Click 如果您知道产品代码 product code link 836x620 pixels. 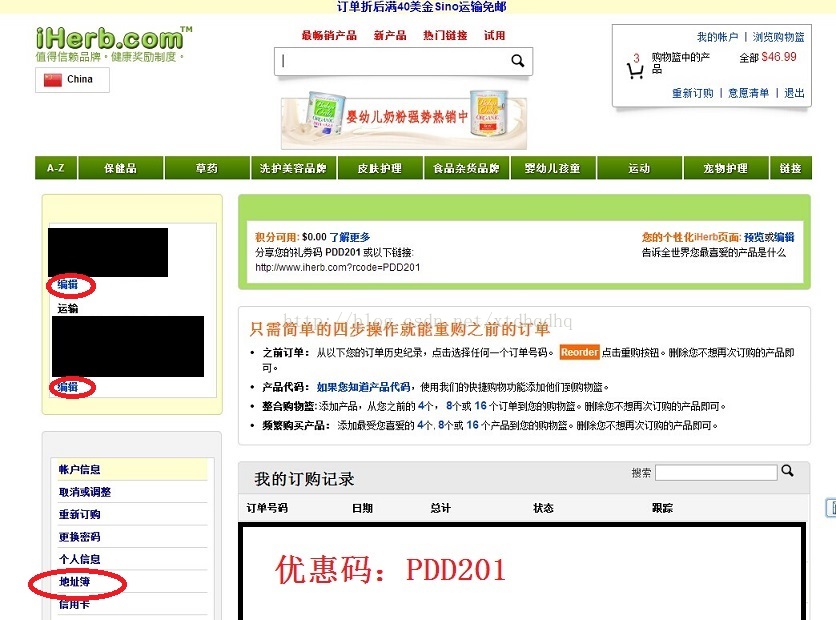click(364, 387)
